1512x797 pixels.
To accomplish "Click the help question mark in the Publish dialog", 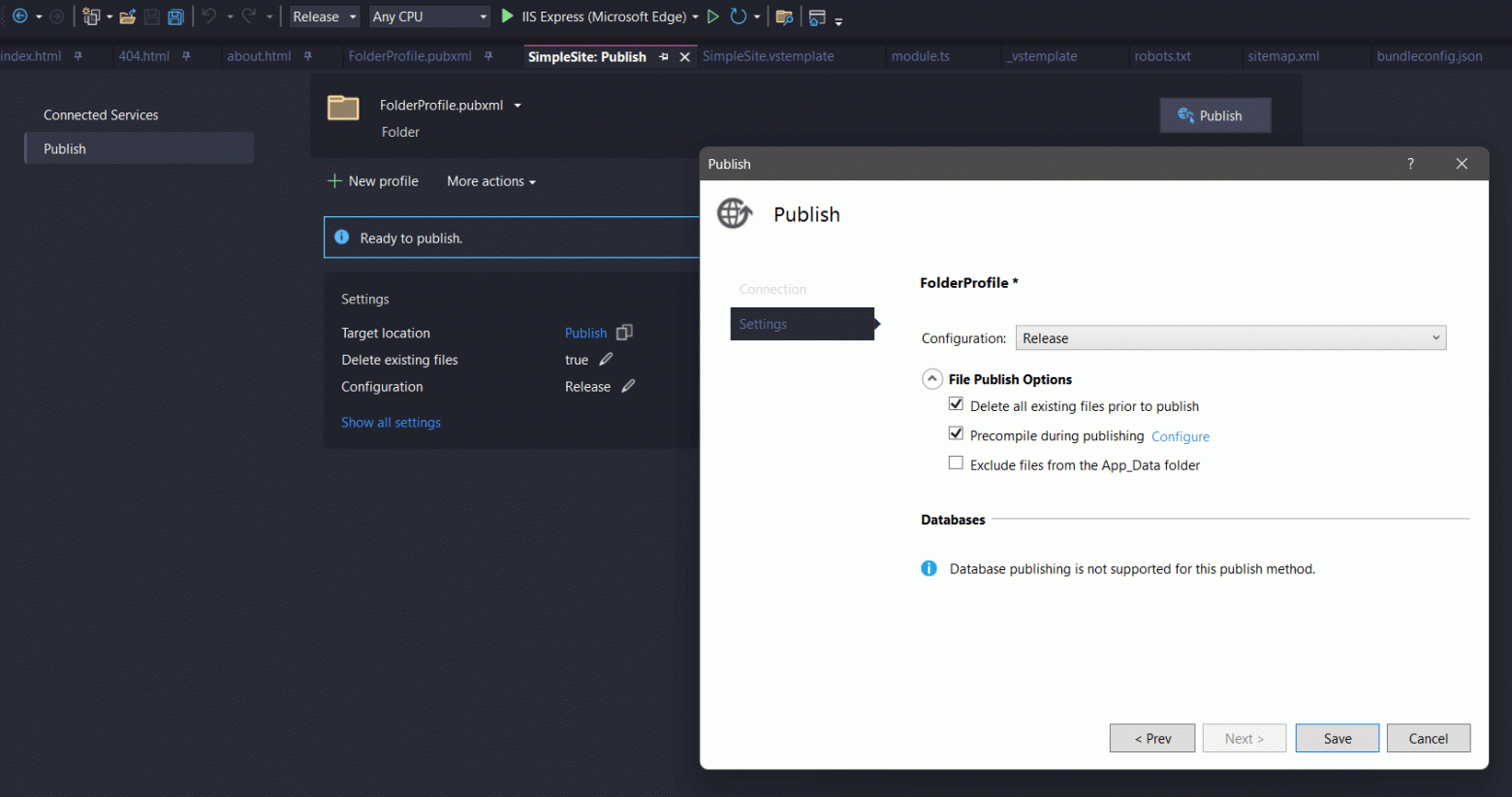I will [1410, 164].
